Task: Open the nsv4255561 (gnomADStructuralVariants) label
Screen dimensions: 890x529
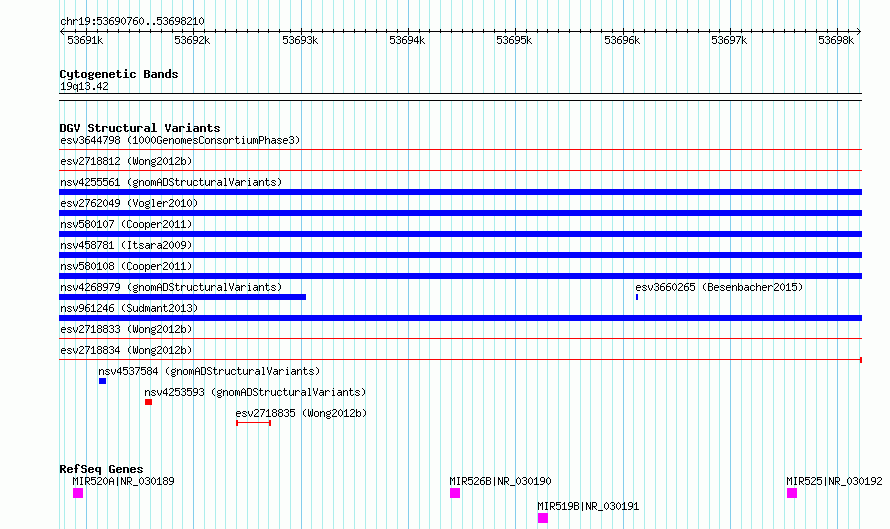Action: pos(171,182)
